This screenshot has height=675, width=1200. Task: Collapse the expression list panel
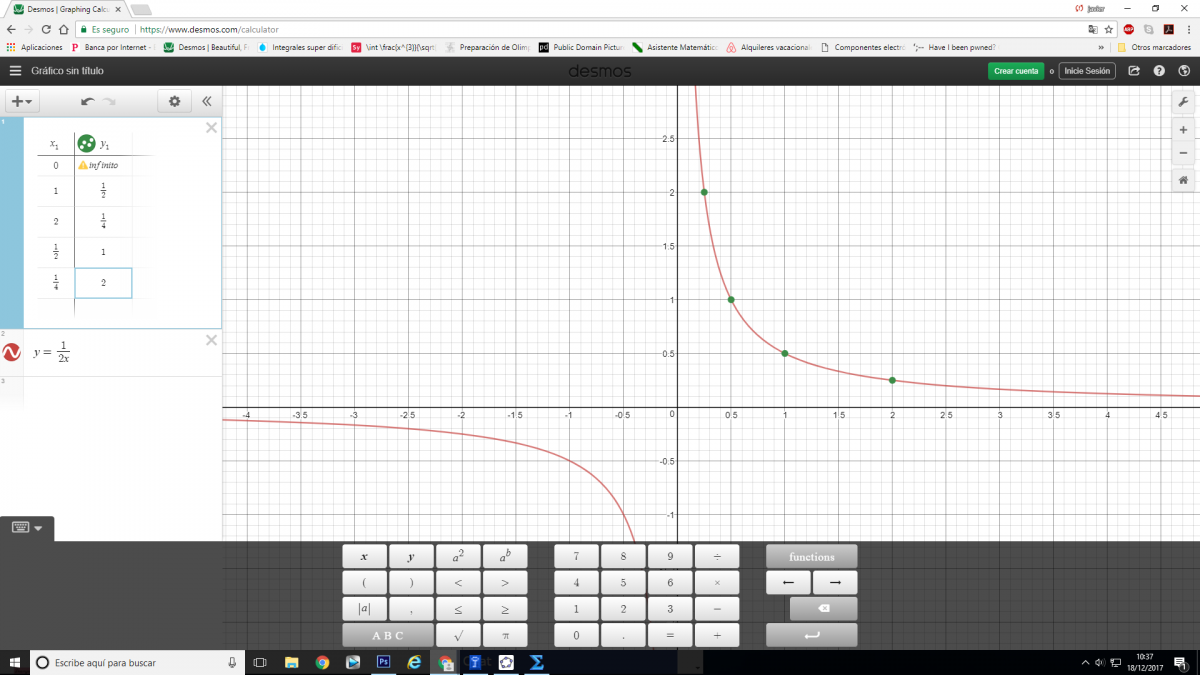207,101
